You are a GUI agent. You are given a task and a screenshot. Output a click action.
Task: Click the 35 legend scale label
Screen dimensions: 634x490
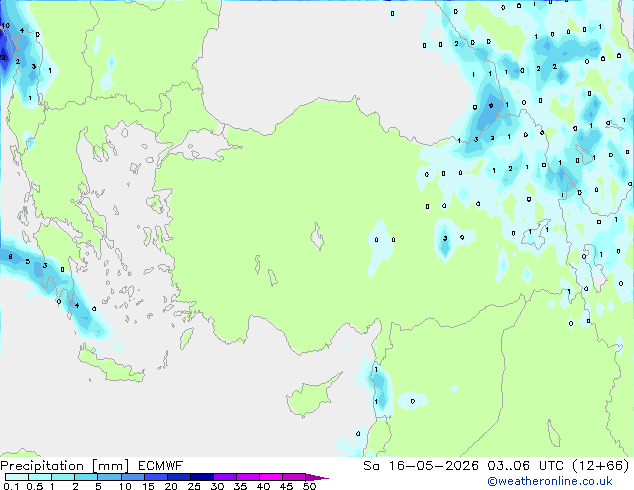(240, 486)
